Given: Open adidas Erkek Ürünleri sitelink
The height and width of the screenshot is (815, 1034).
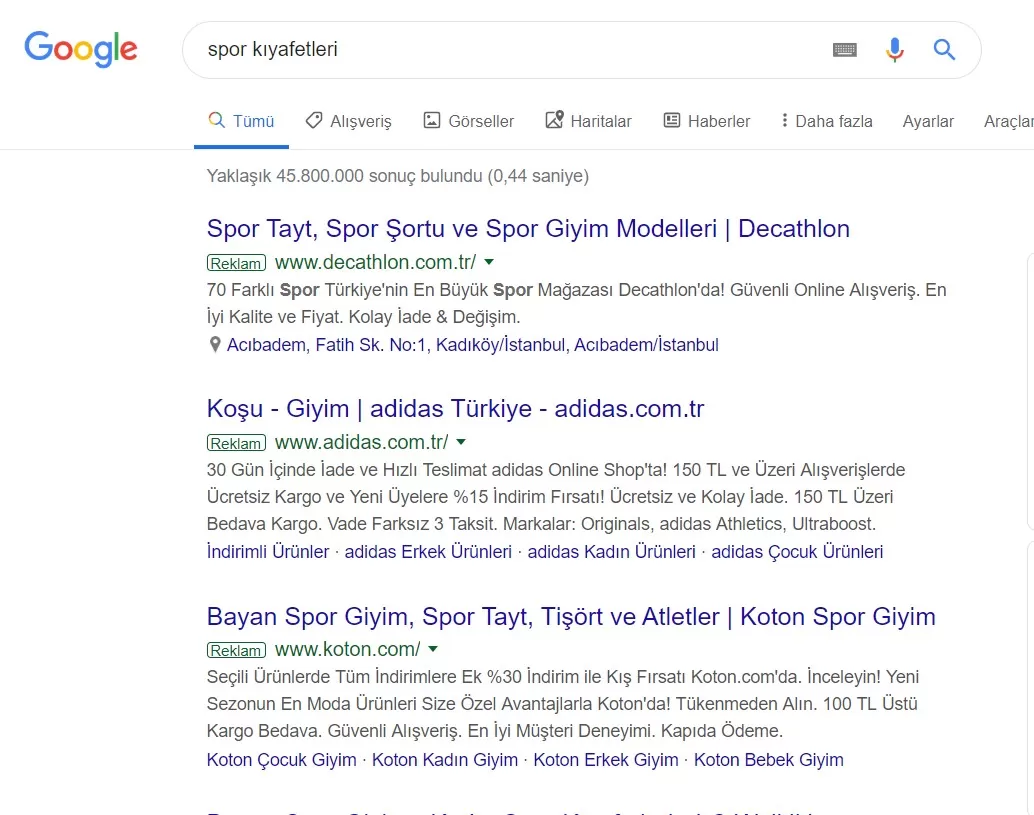Looking at the screenshot, I should (x=428, y=552).
